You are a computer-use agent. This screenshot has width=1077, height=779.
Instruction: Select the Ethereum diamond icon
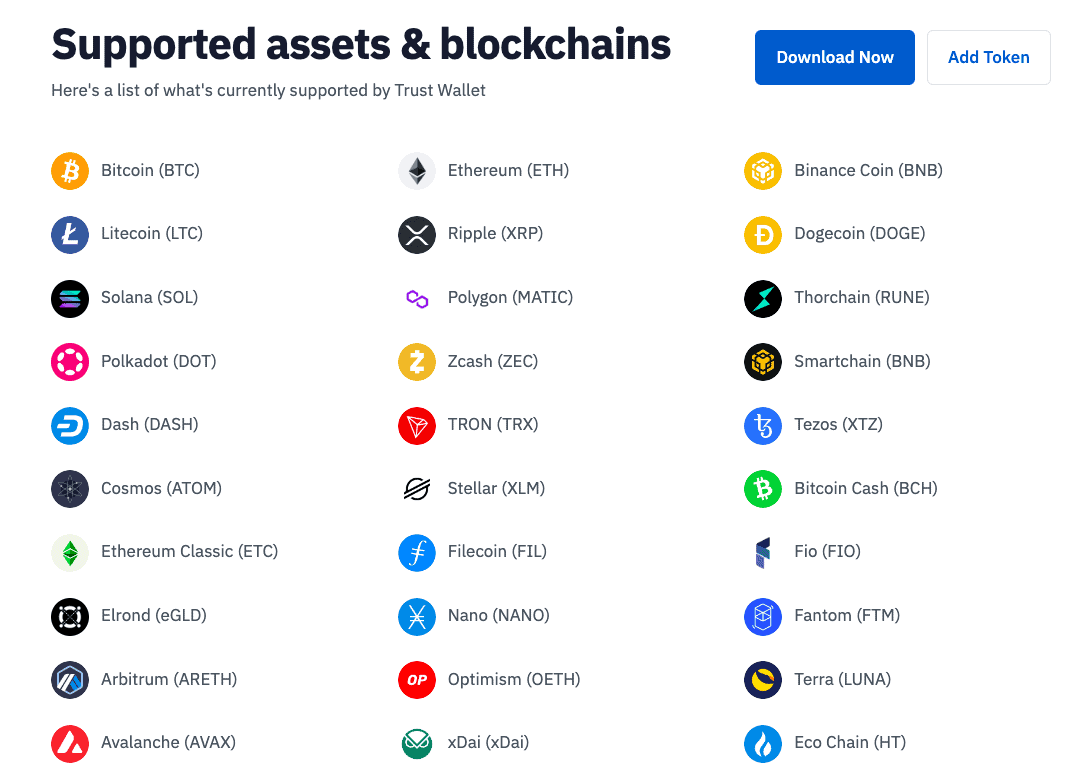tap(417, 171)
